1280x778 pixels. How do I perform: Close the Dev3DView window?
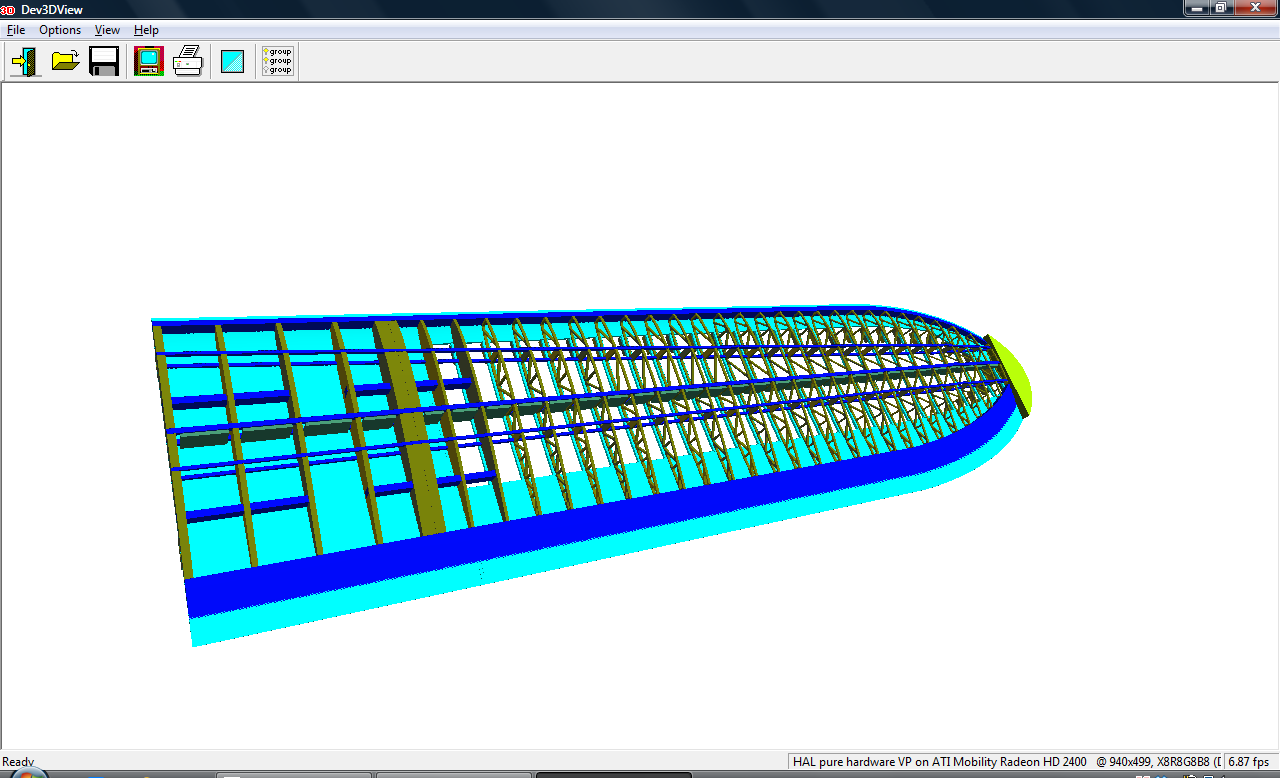point(1255,8)
